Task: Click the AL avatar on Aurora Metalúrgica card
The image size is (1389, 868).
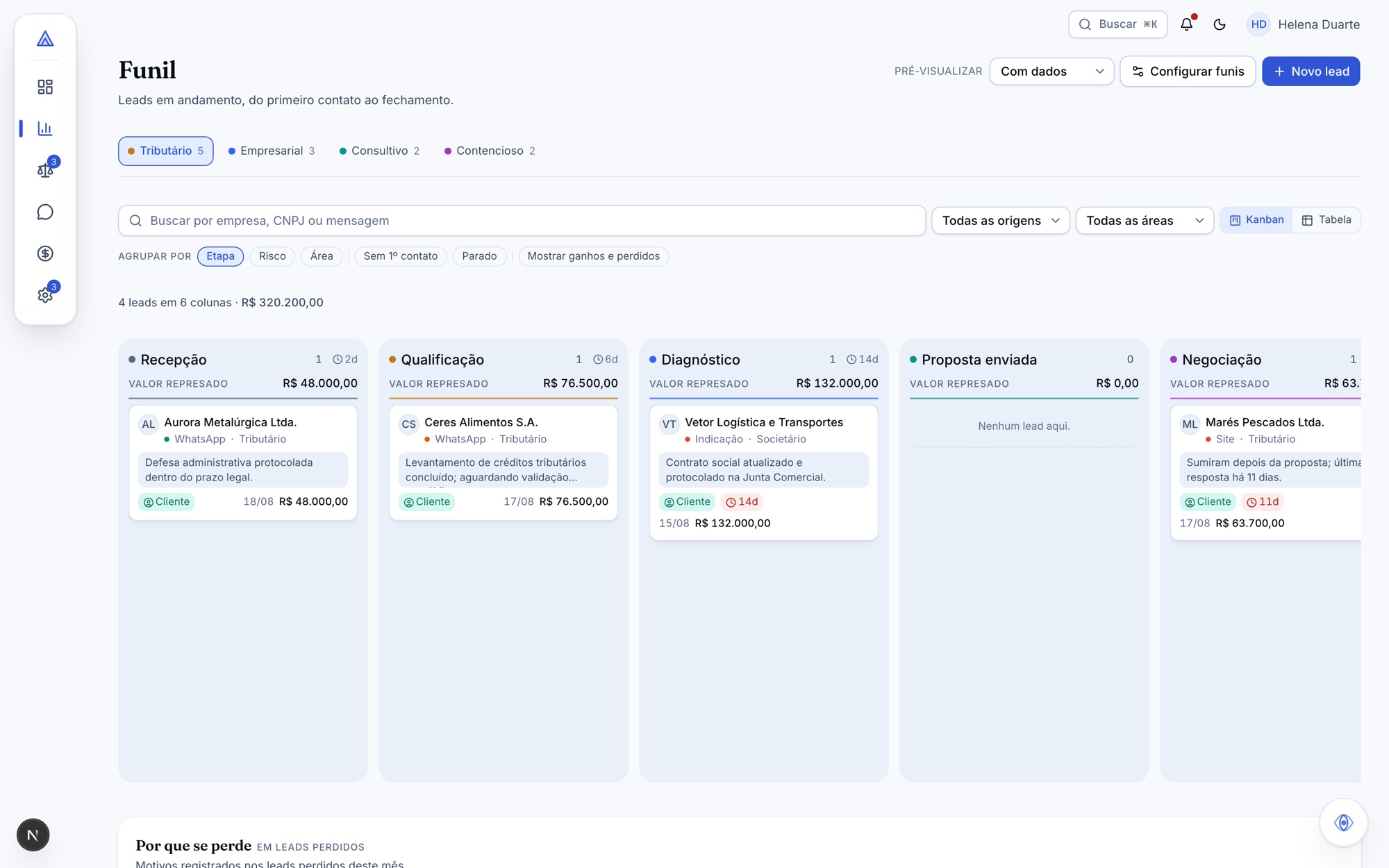Action: coord(149,424)
